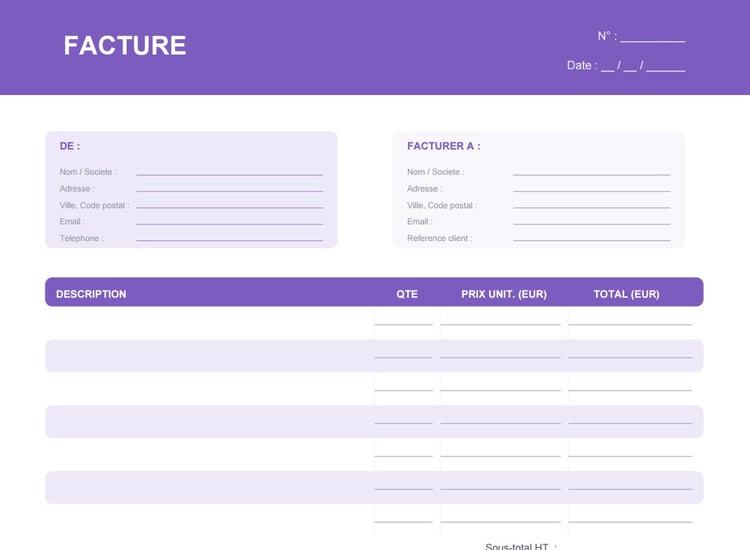Click the FACTURE title text
This screenshot has height=550, width=750.
(x=125, y=46)
